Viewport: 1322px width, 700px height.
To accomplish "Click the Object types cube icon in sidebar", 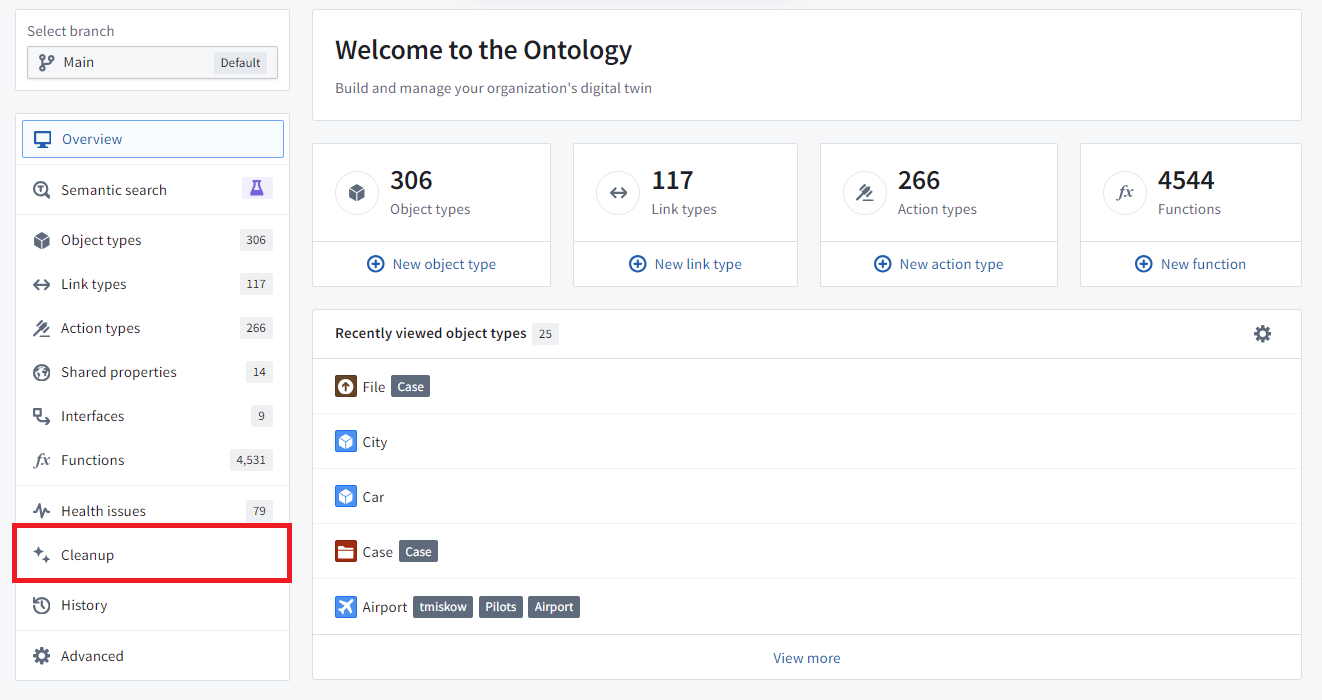I will 41,240.
